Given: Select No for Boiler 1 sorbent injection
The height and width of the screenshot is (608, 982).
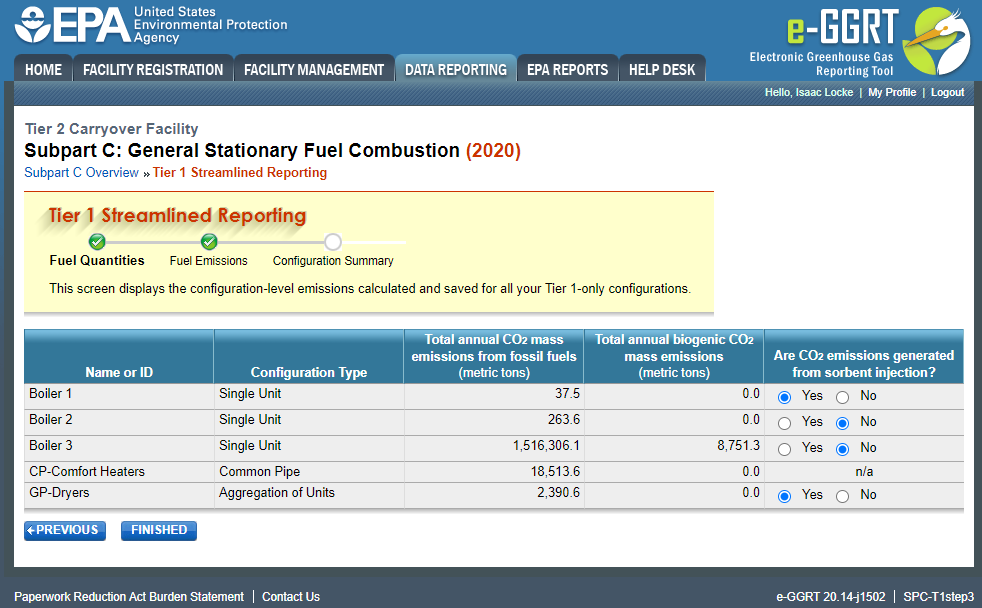Looking at the screenshot, I should pyautogui.click(x=842, y=397).
